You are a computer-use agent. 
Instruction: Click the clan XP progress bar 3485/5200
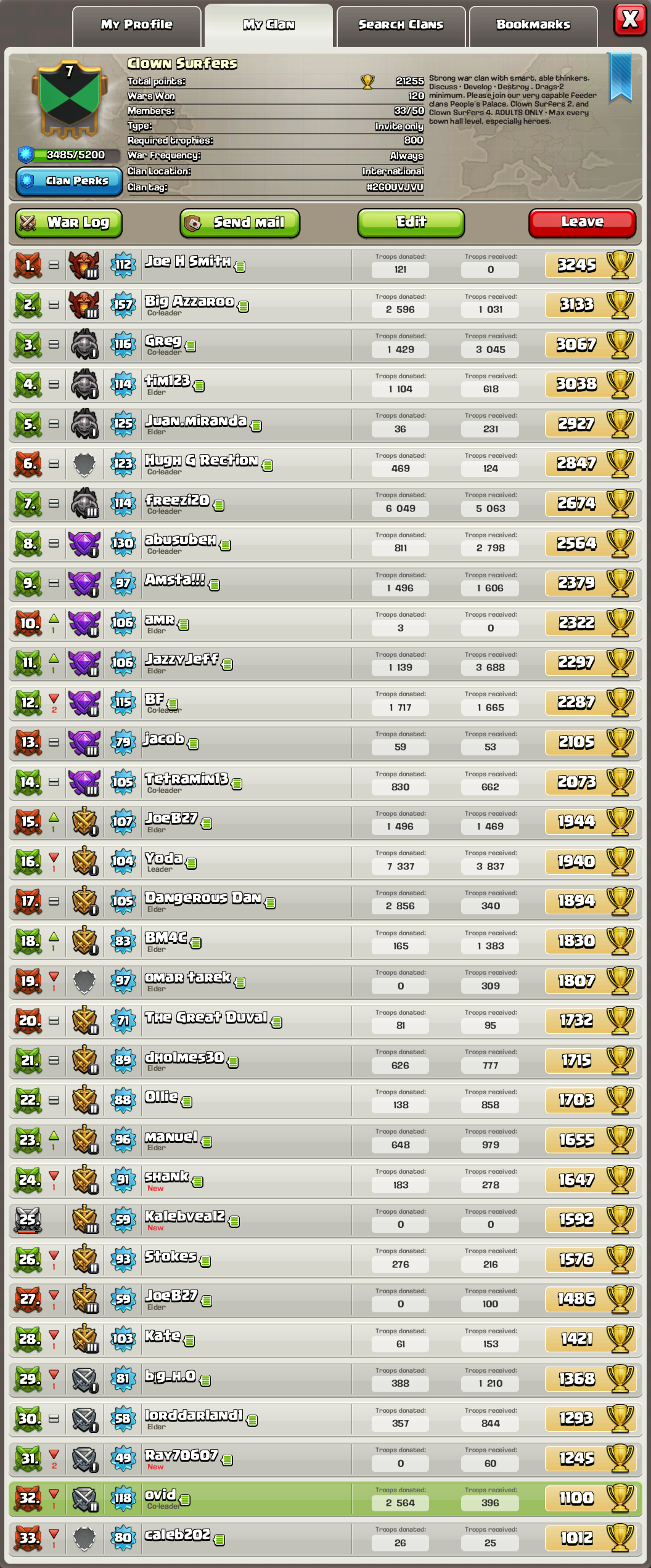(69, 155)
